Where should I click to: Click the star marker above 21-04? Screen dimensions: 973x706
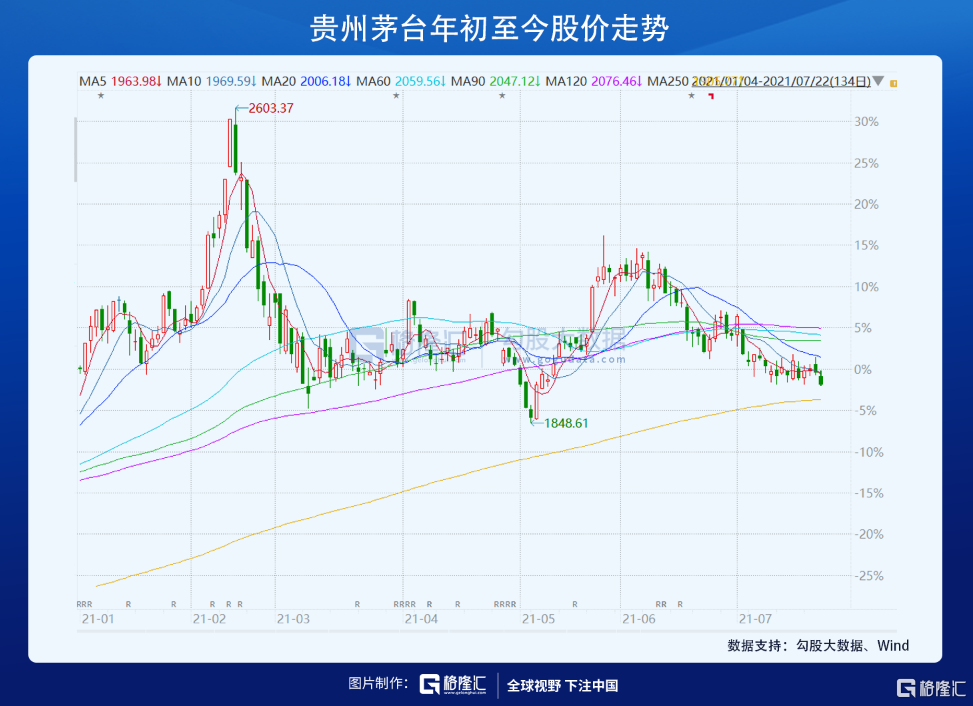397,96
